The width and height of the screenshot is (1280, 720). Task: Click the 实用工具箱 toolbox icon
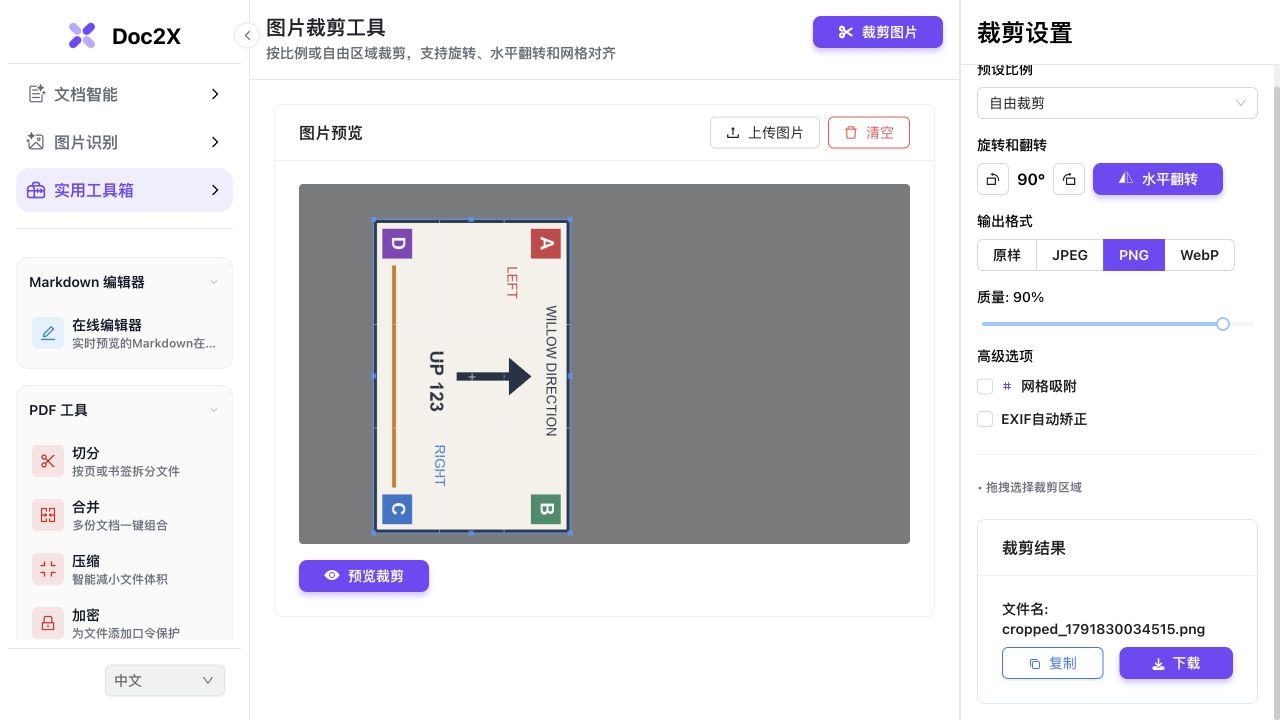click(x=36, y=190)
